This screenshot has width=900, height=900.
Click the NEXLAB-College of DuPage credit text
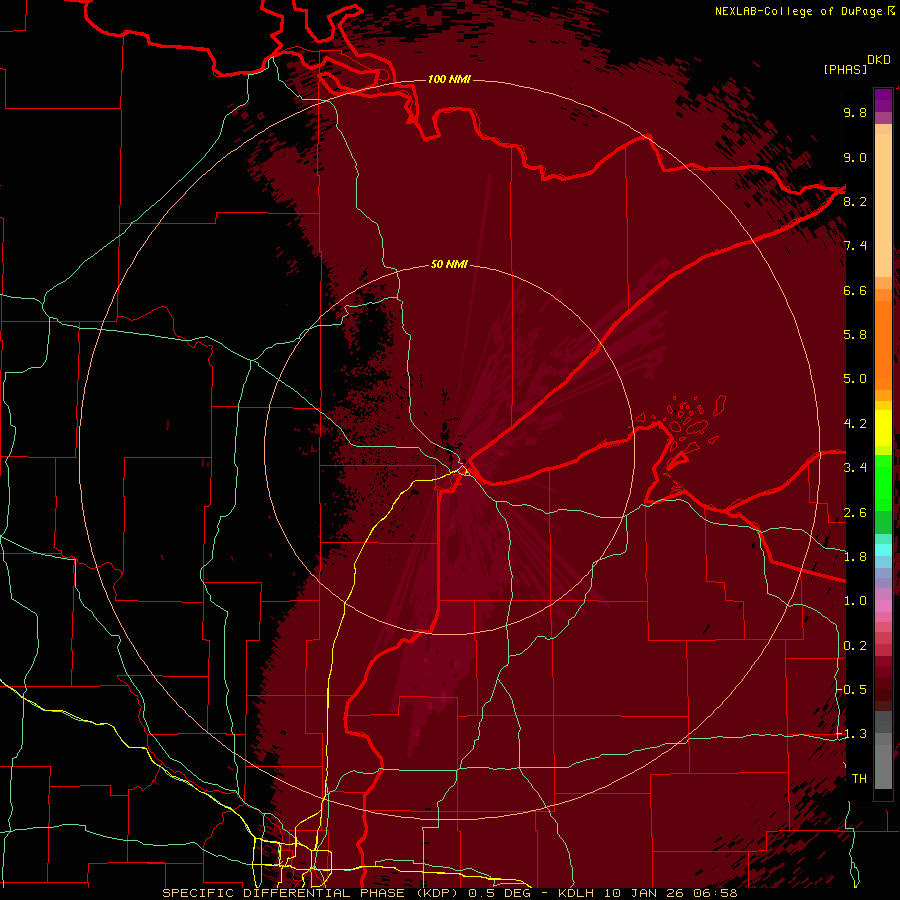800,11
